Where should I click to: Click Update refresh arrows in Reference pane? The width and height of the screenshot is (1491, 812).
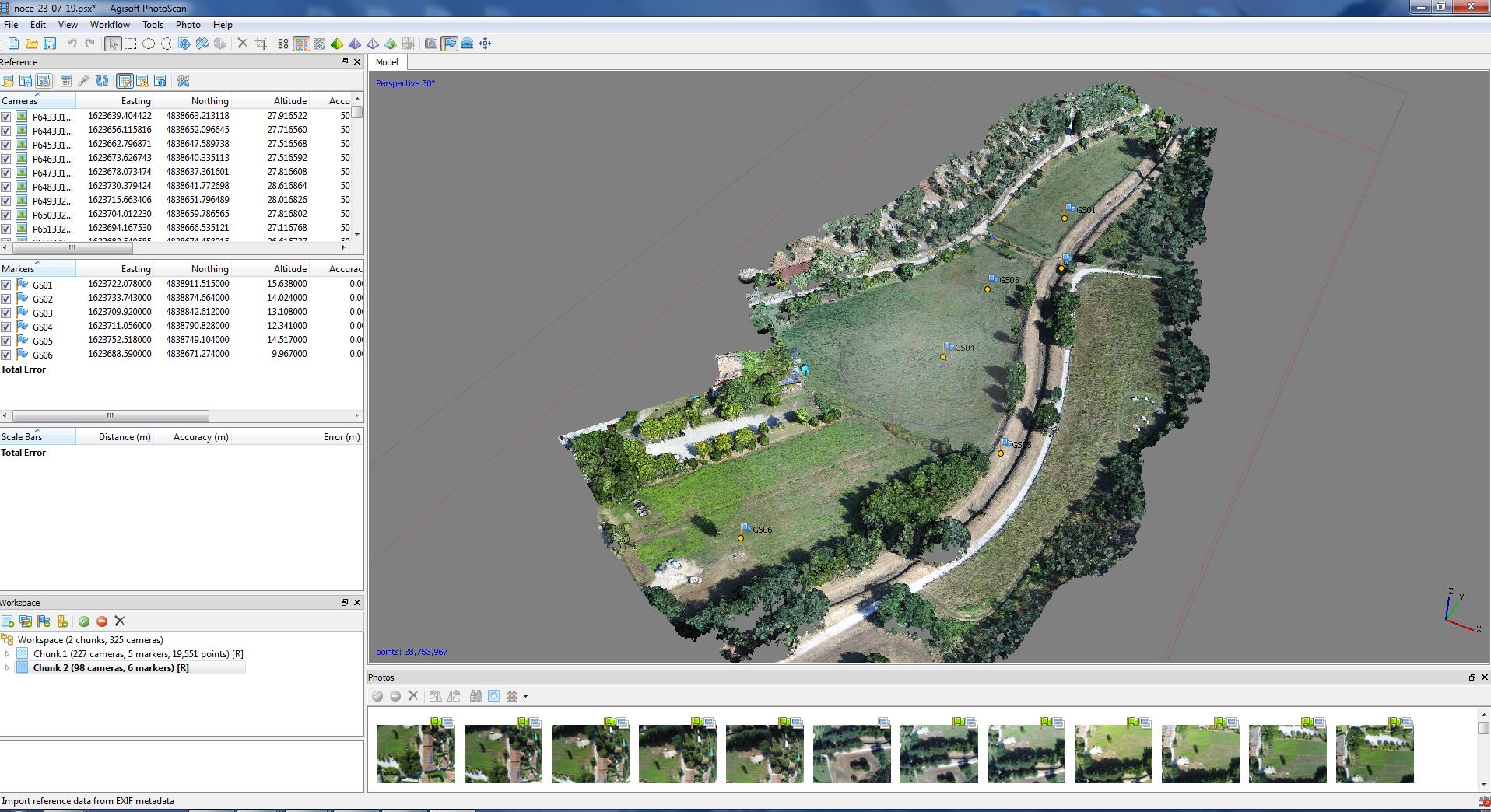click(102, 81)
